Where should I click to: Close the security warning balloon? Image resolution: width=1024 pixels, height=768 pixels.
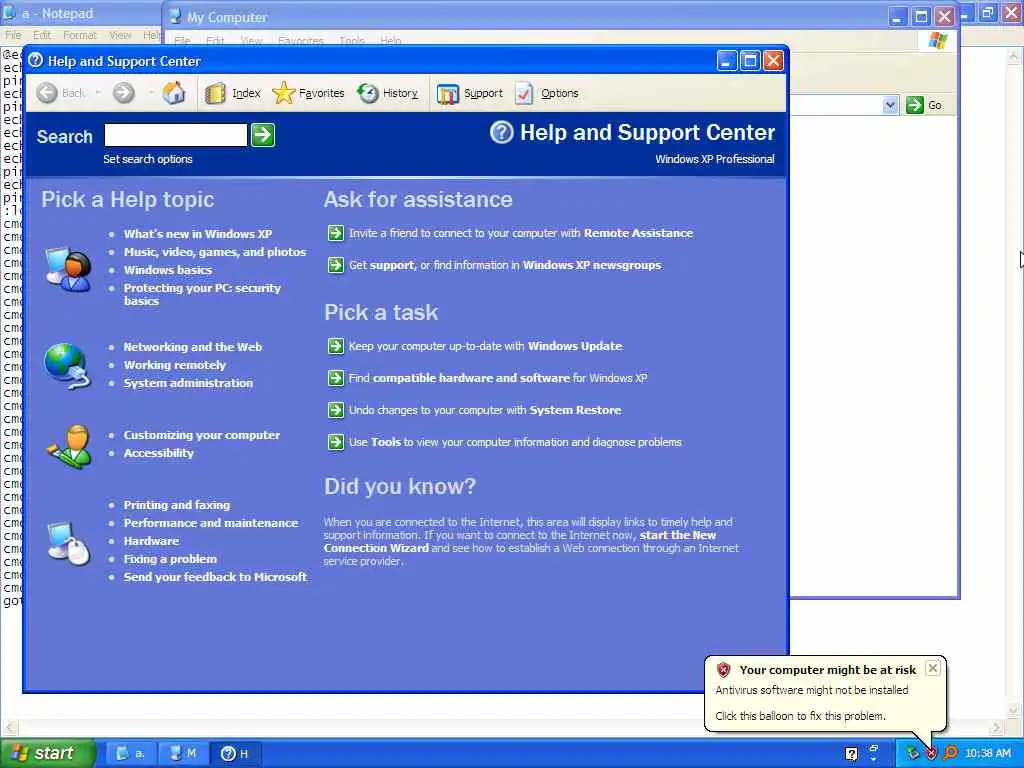click(933, 668)
